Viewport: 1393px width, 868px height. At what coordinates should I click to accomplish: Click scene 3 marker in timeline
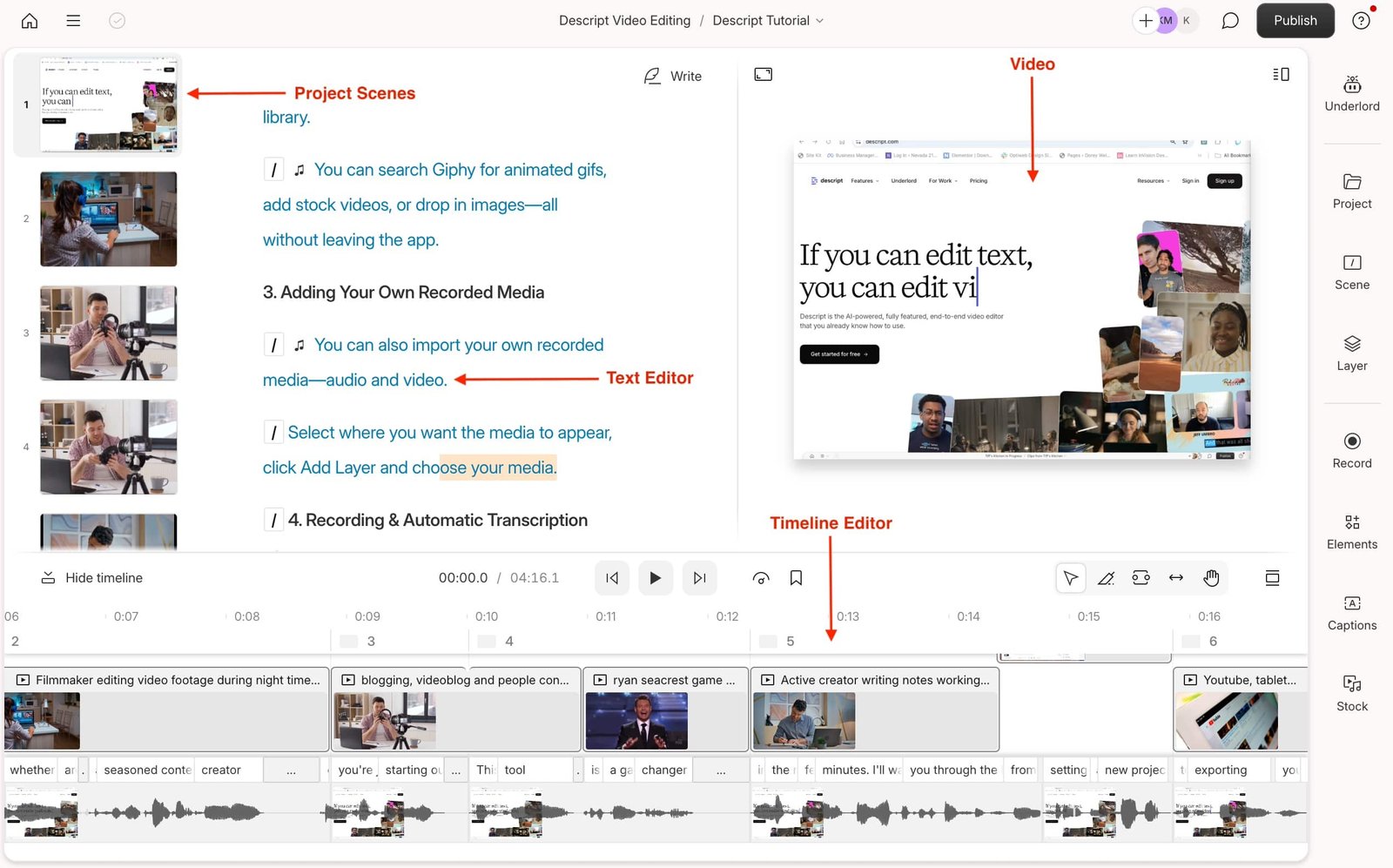pyautogui.click(x=359, y=642)
